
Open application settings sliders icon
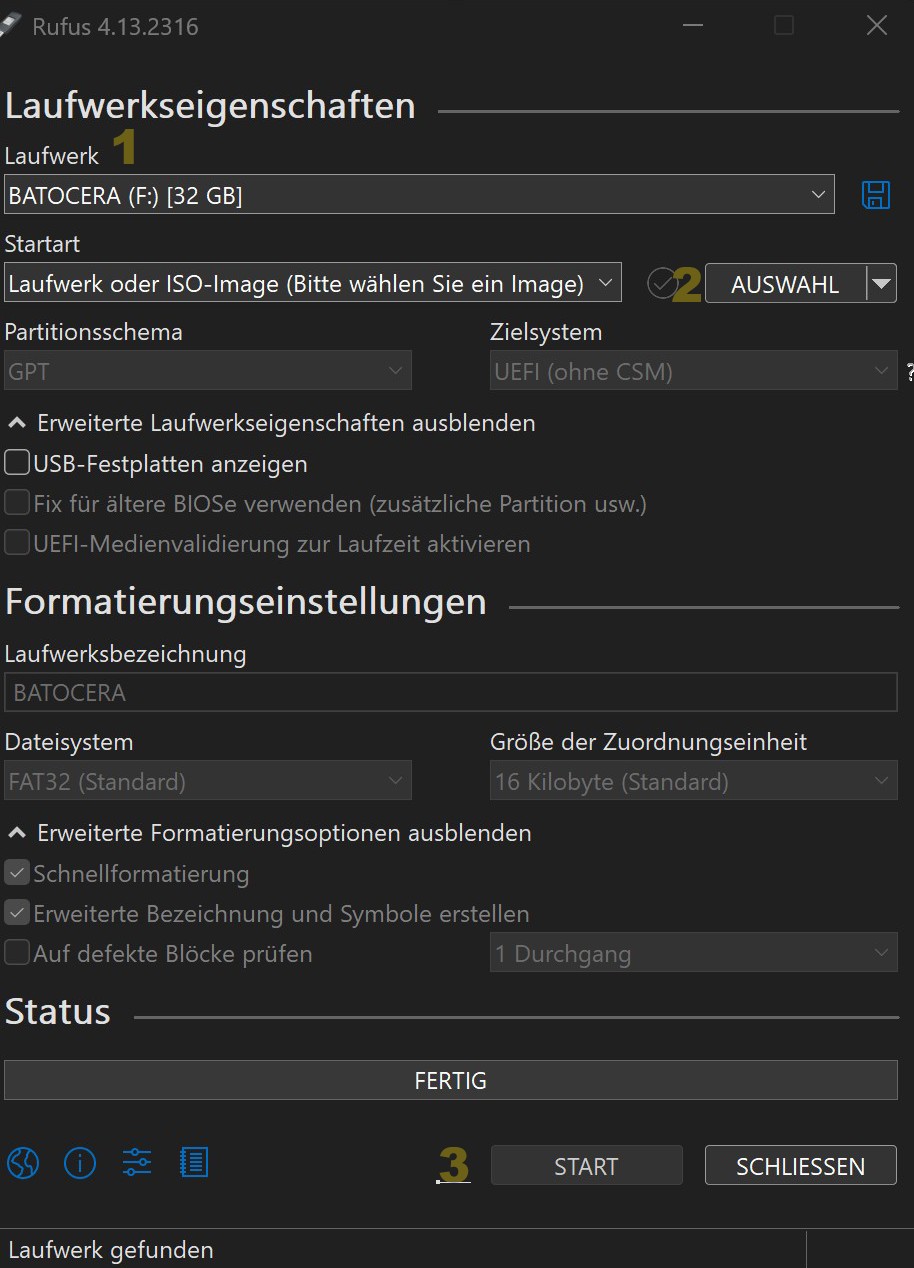click(137, 1162)
